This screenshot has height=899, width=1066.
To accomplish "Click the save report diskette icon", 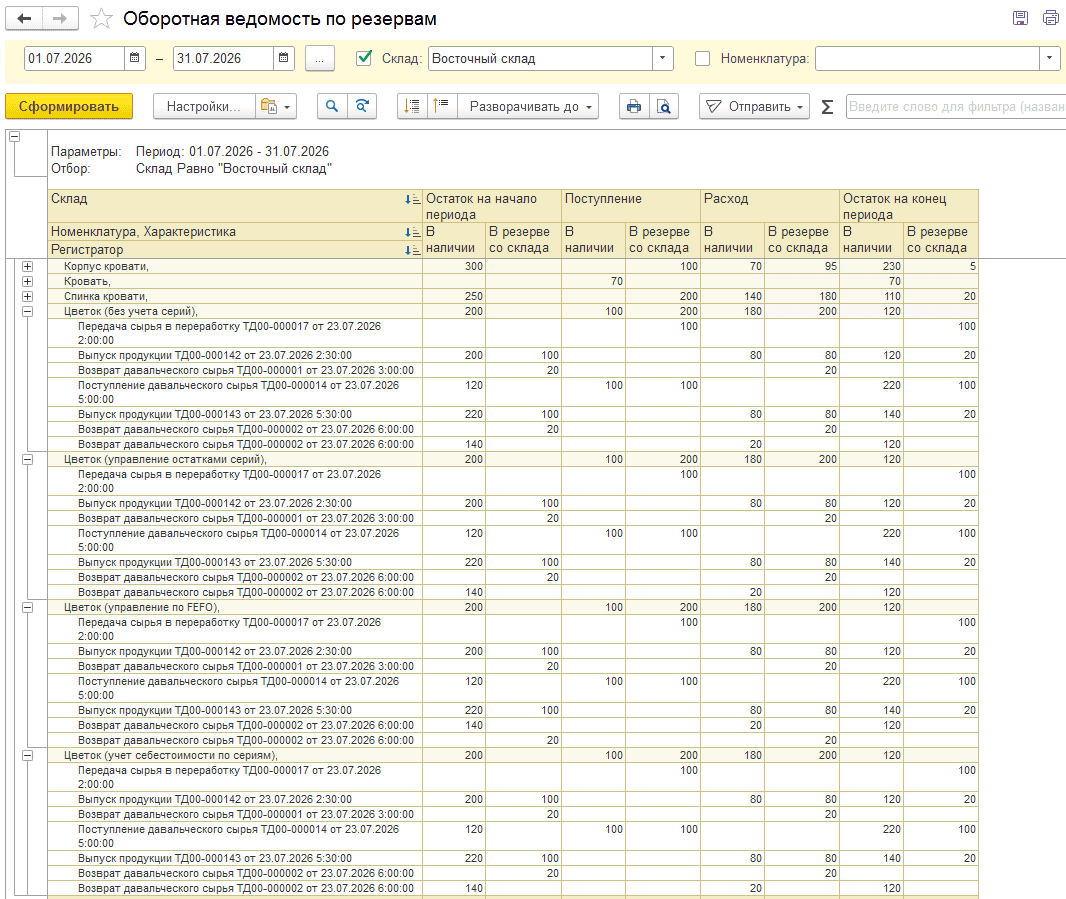I will coord(1020,18).
